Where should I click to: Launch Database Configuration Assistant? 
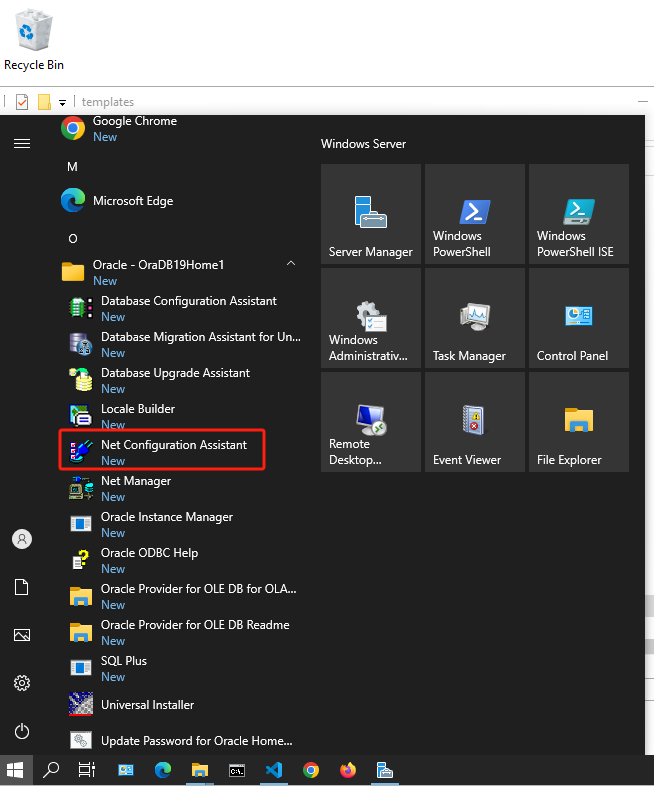(183, 307)
